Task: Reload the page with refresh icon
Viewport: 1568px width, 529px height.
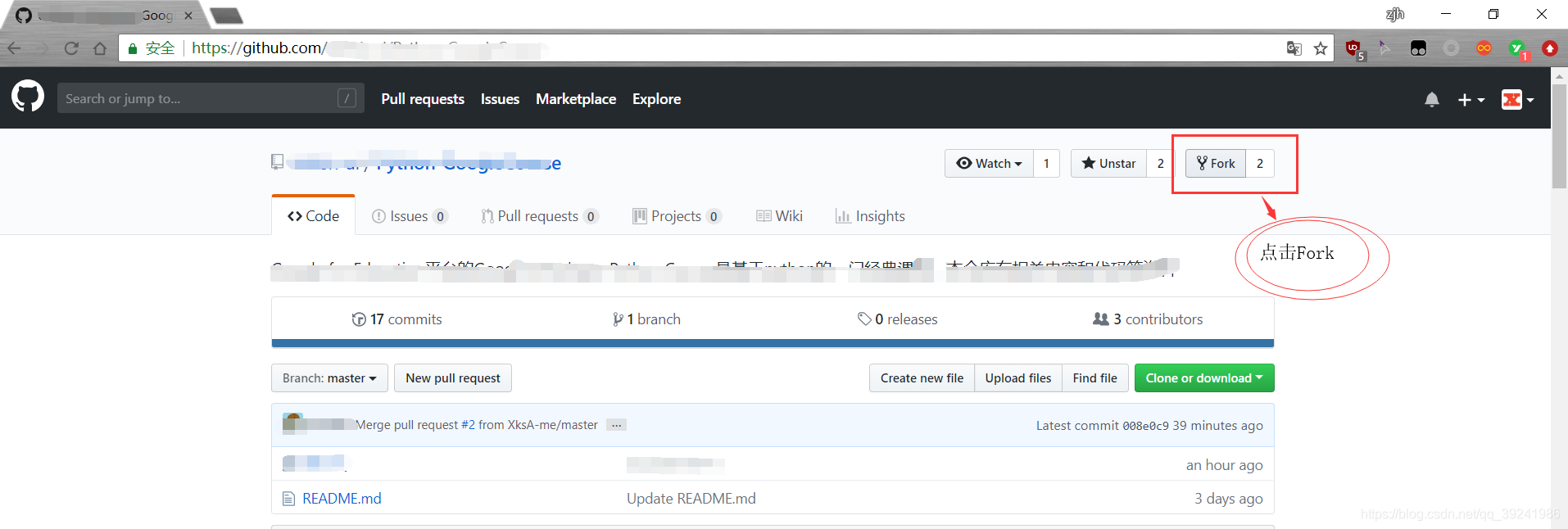Action: [x=71, y=48]
